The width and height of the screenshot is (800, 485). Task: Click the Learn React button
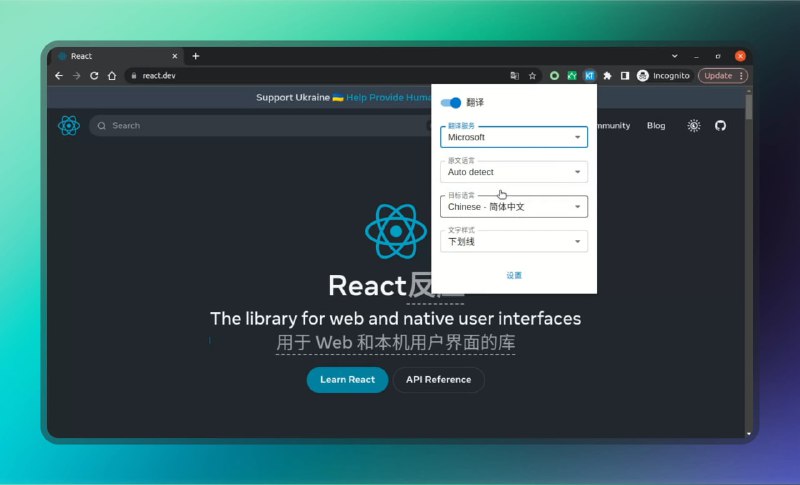[x=347, y=380]
